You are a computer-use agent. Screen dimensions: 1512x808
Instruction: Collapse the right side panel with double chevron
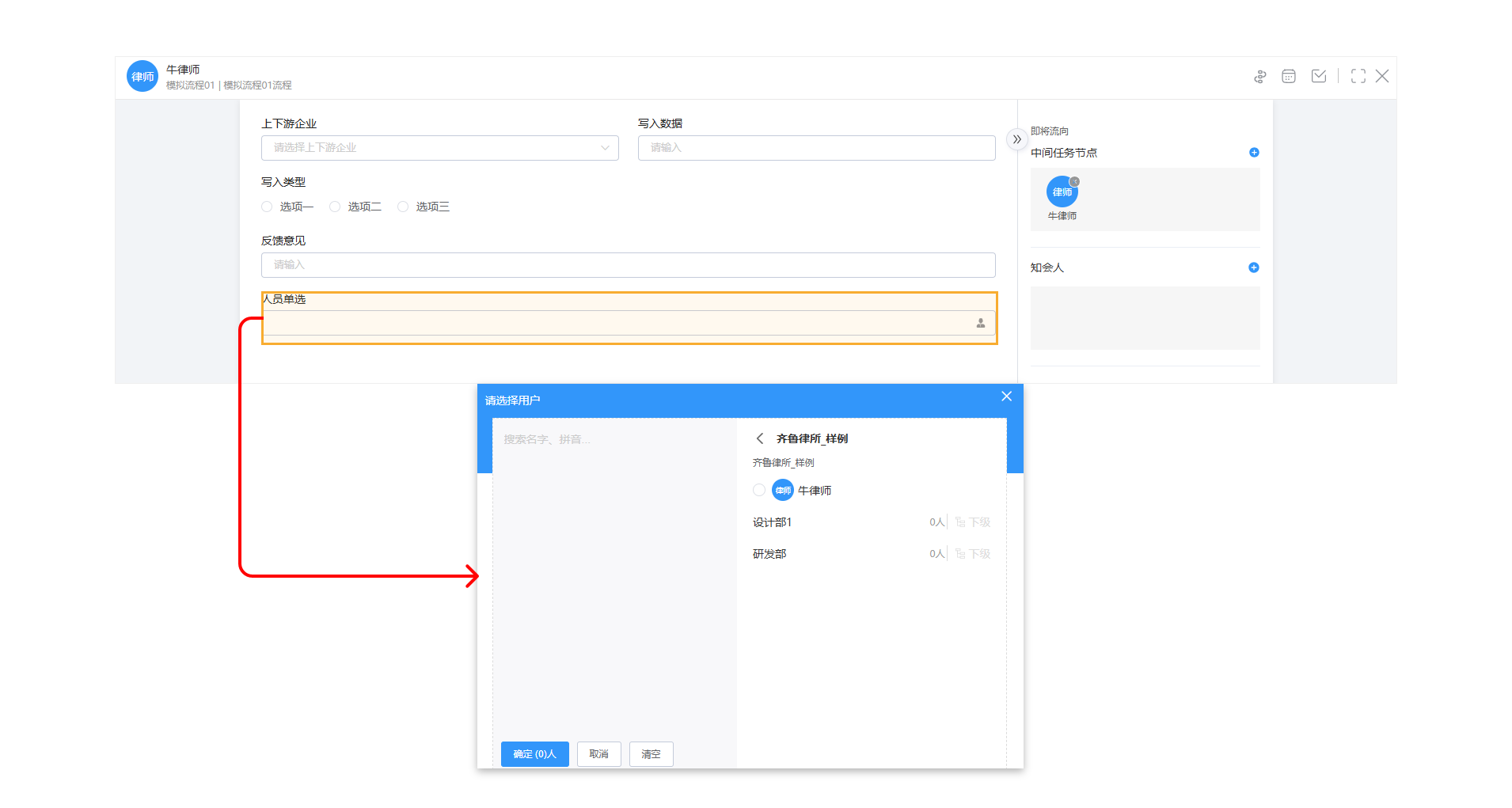point(1016,139)
